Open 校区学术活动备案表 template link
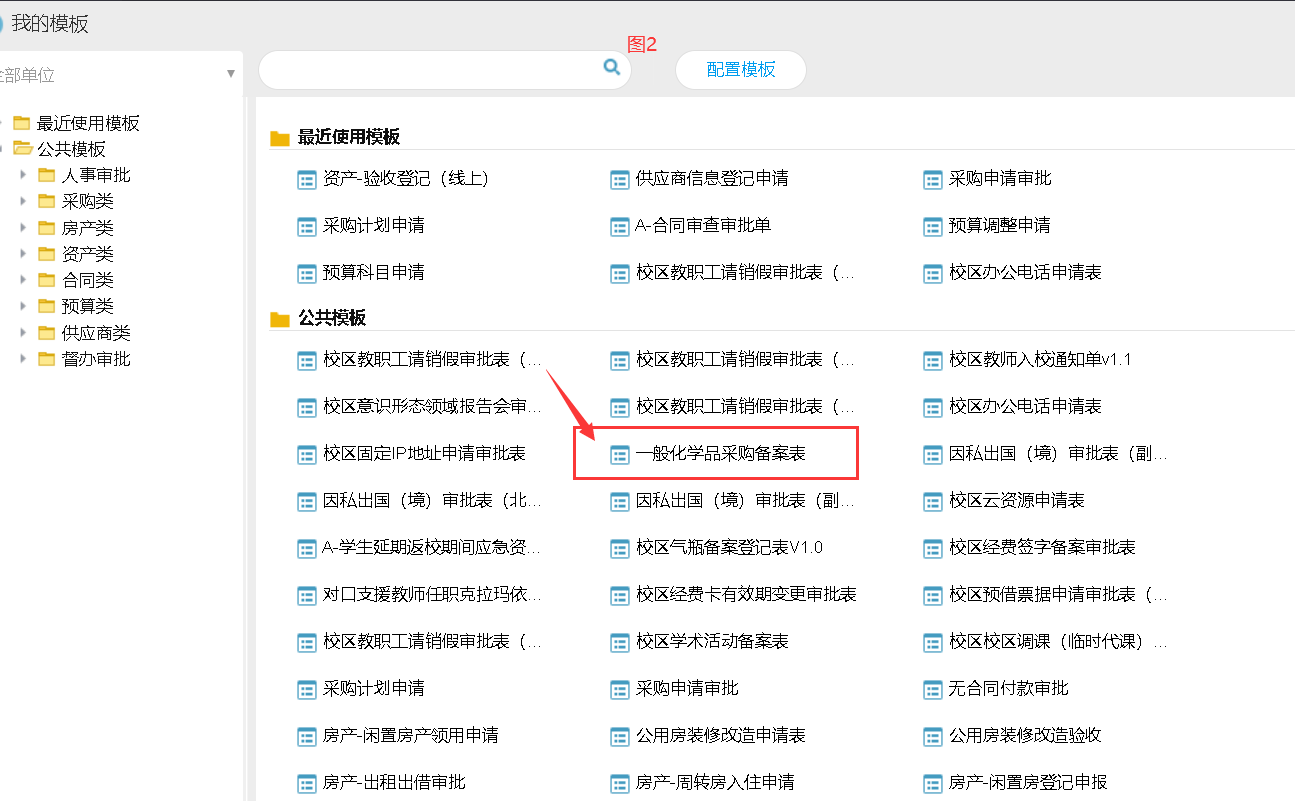Screen dimensions: 1295x801 coord(712,642)
